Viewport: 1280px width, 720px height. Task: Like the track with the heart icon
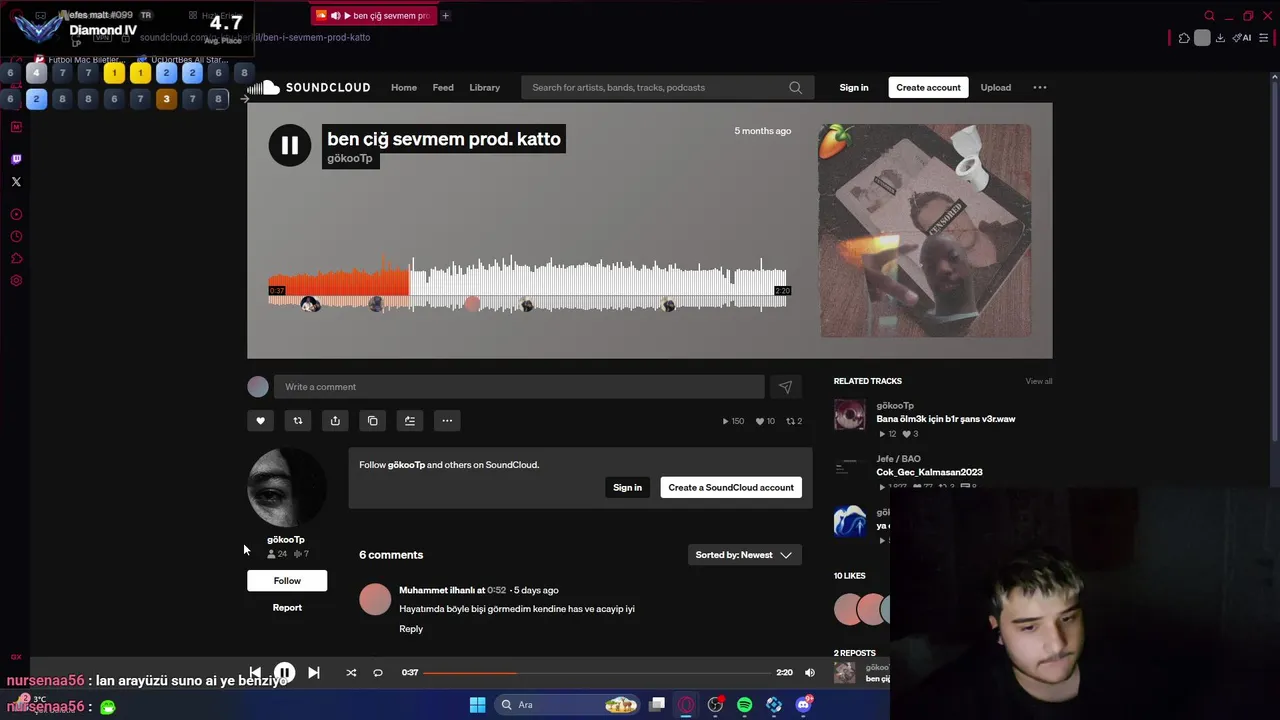(260, 421)
